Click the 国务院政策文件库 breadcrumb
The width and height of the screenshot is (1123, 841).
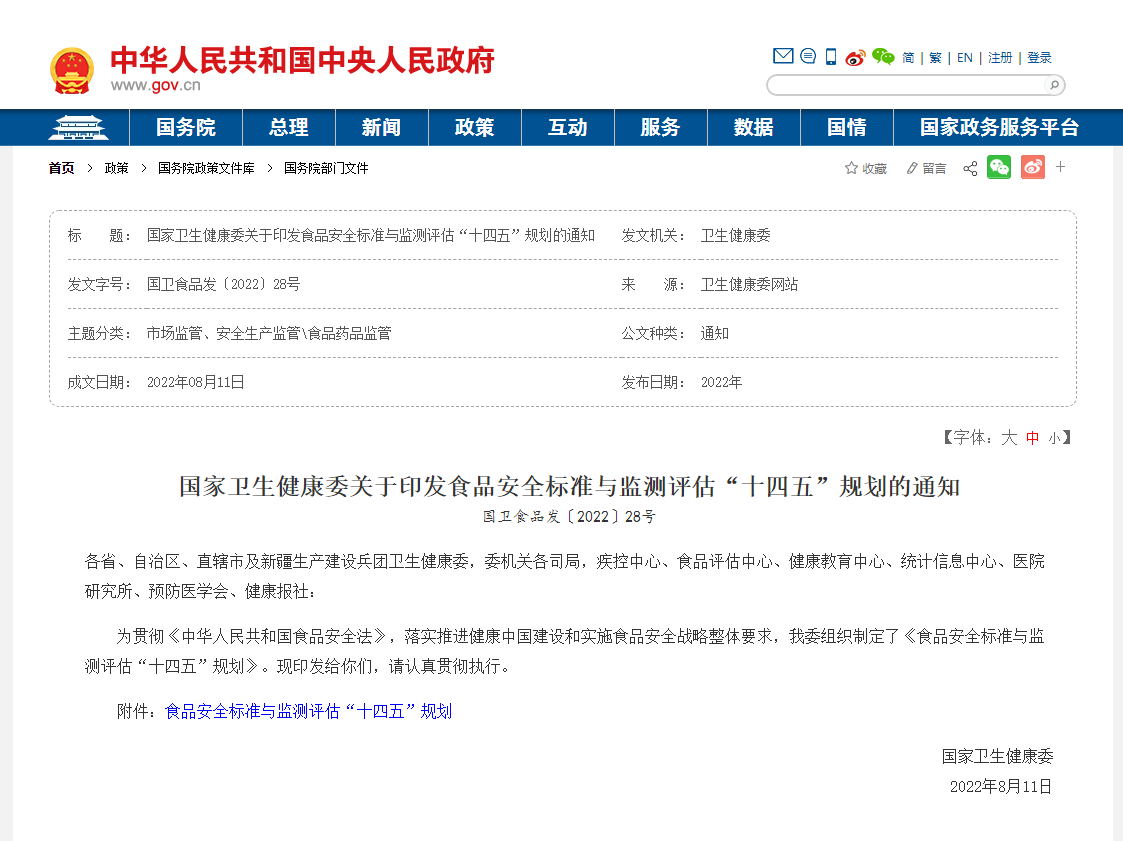(x=206, y=168)
